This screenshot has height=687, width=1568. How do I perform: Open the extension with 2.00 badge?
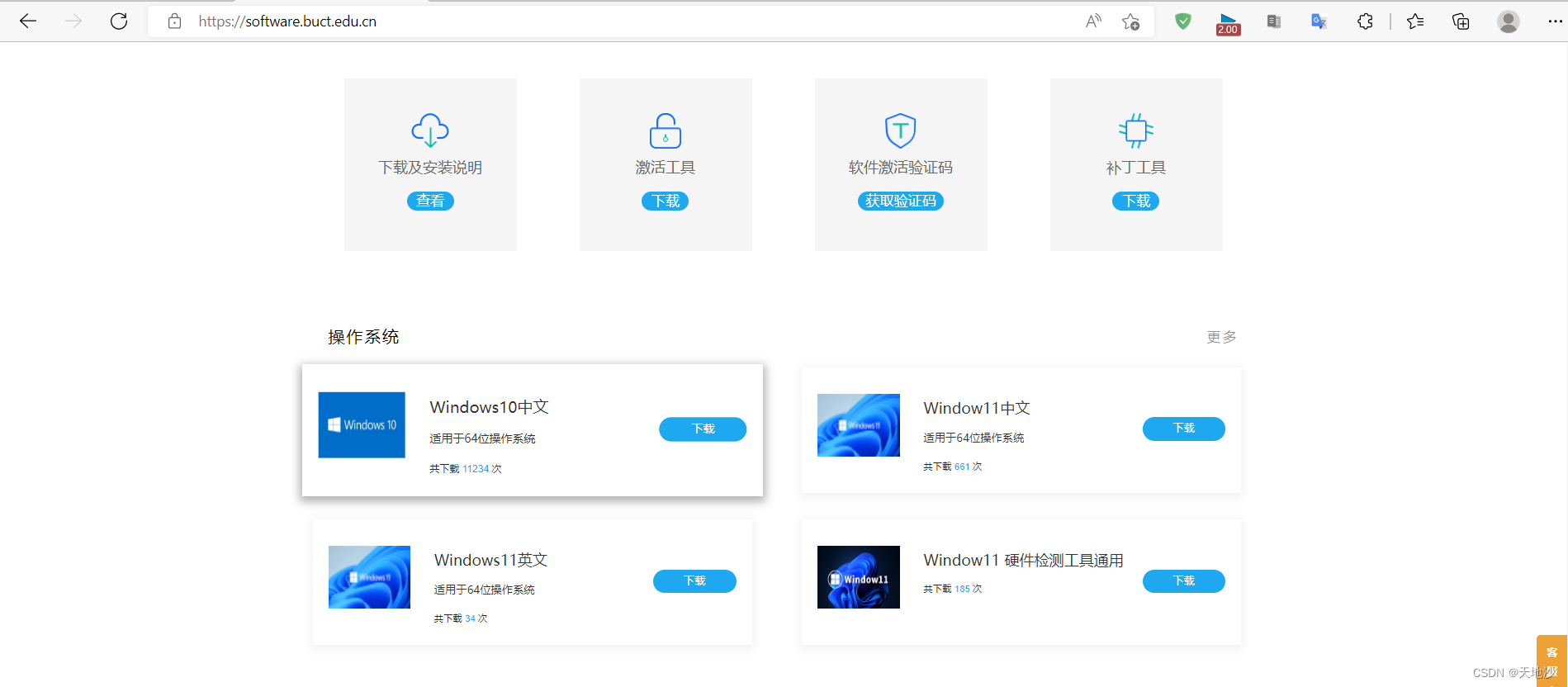pyautogui.click(x=1228, y=23)
